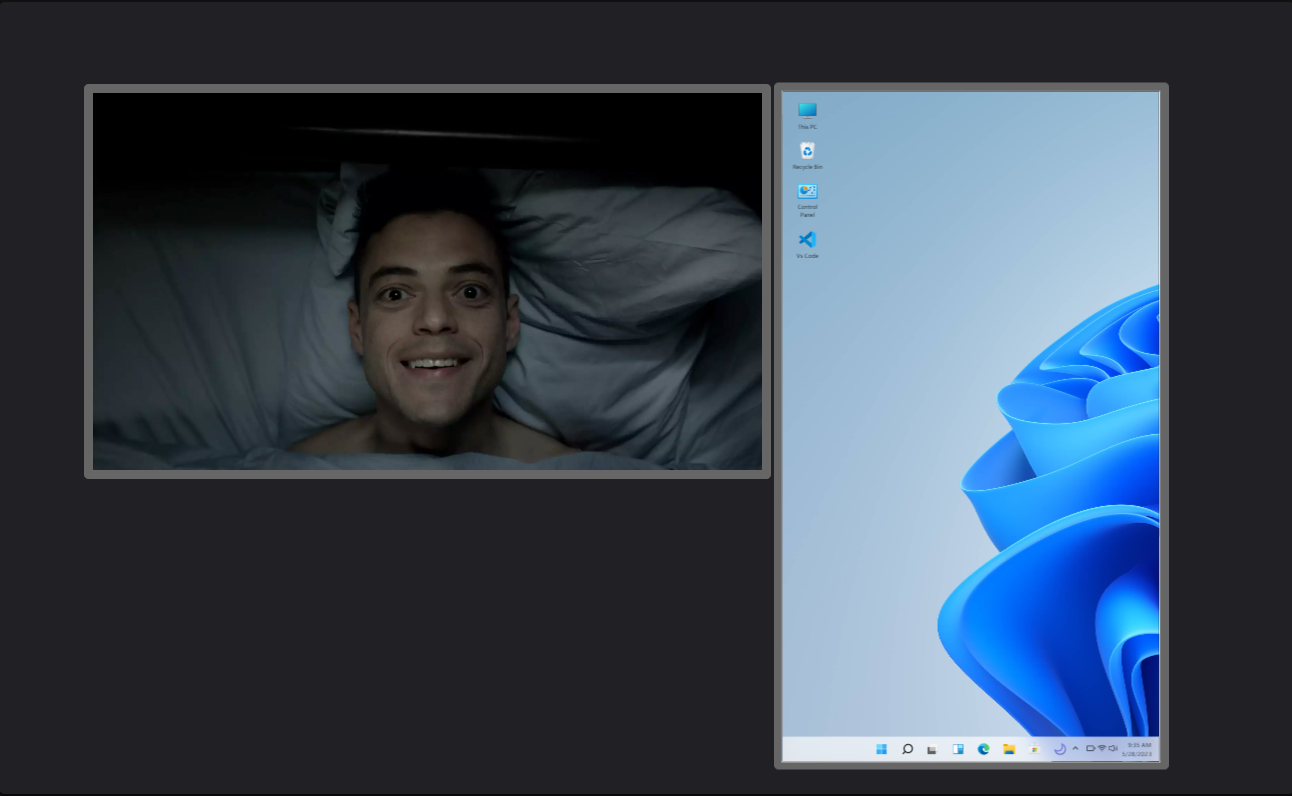Launch the Vs Code desktop shortcut
Image resolution: width=1292 pixels, height=796 pixels.
(807, 245)
